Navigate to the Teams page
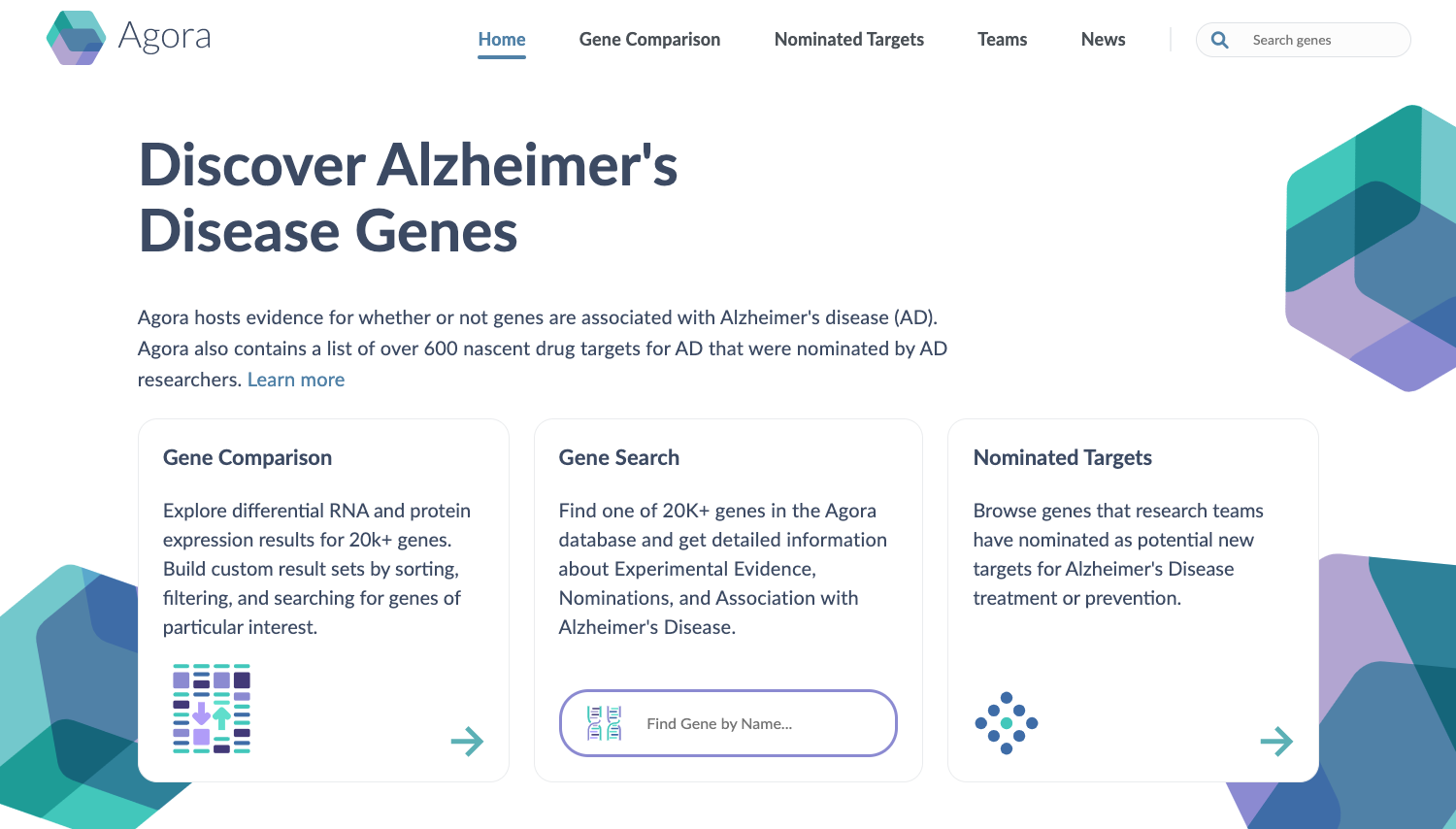 [x=1002, y=40]
